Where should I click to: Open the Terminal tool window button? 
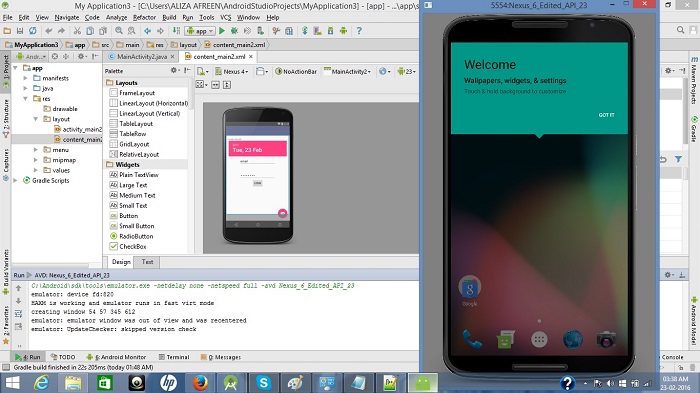tap(174, 357)
